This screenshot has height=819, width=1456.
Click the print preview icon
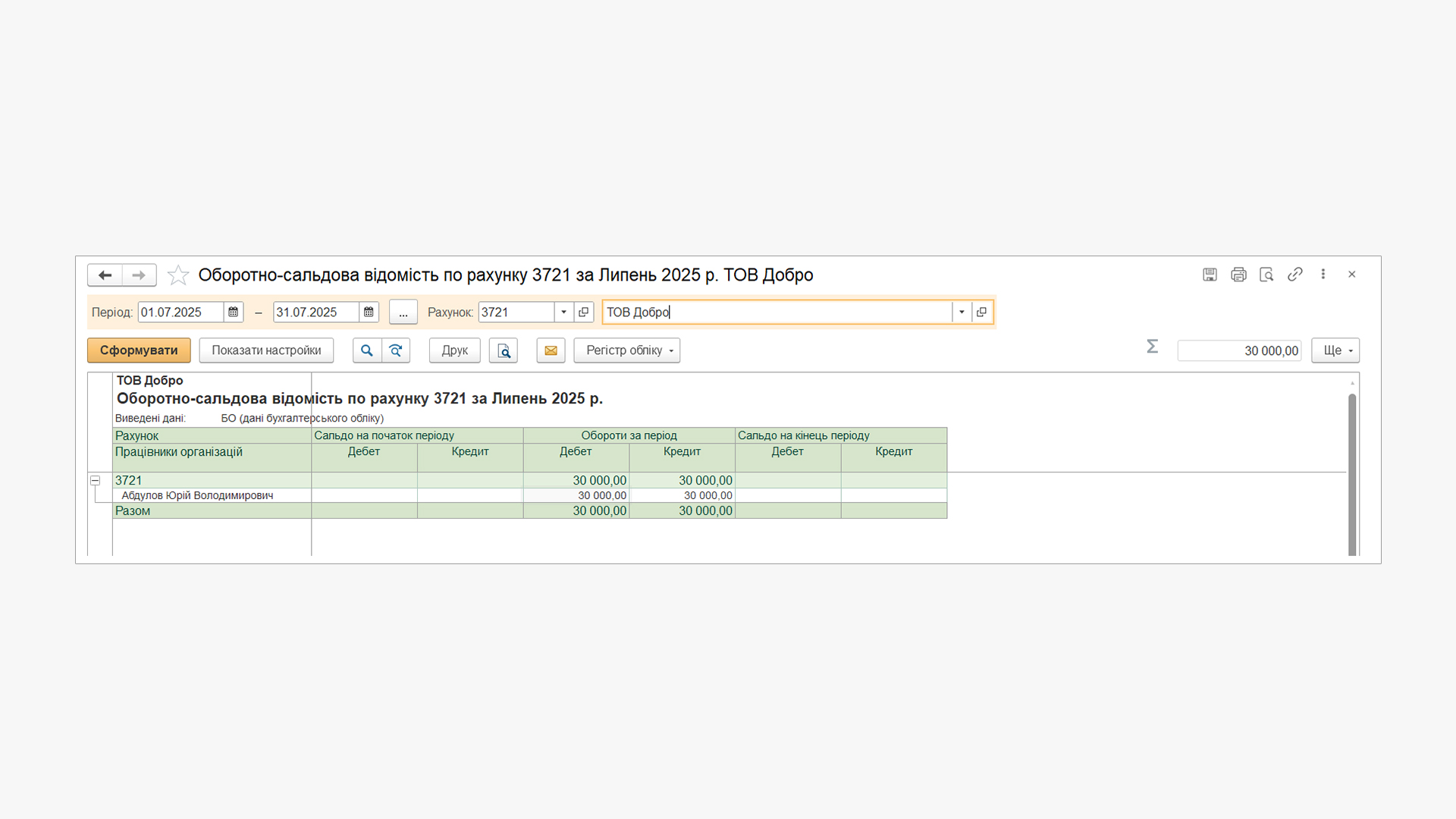[504, 350]
